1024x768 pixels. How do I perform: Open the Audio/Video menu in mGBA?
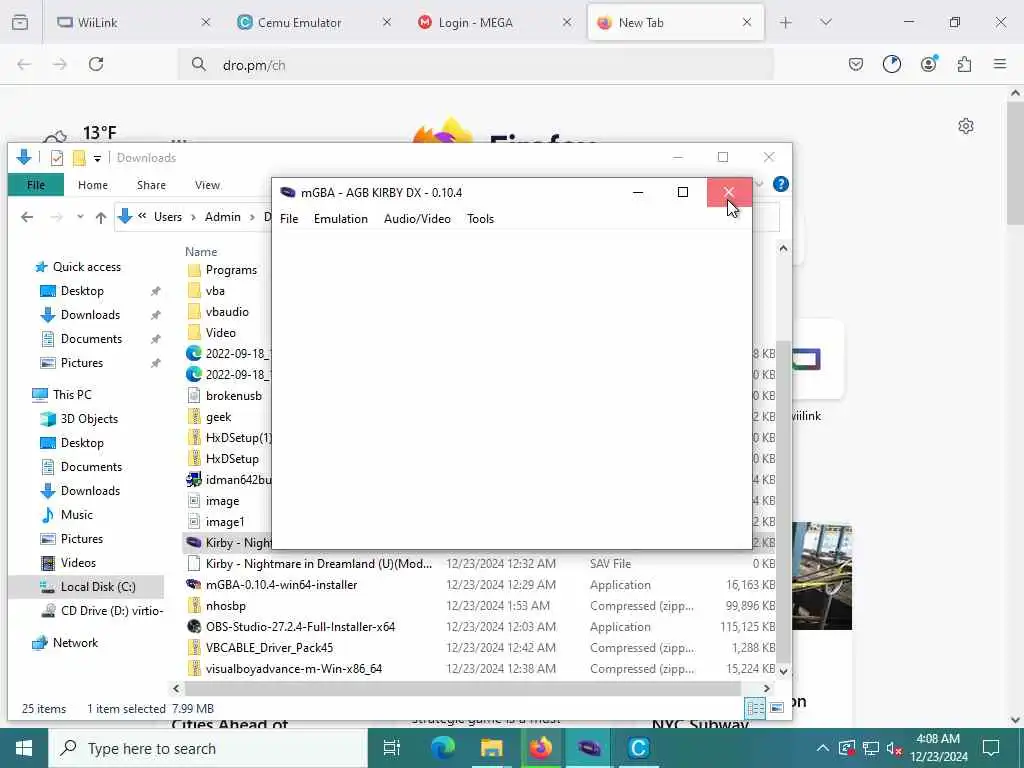[417, 219]
